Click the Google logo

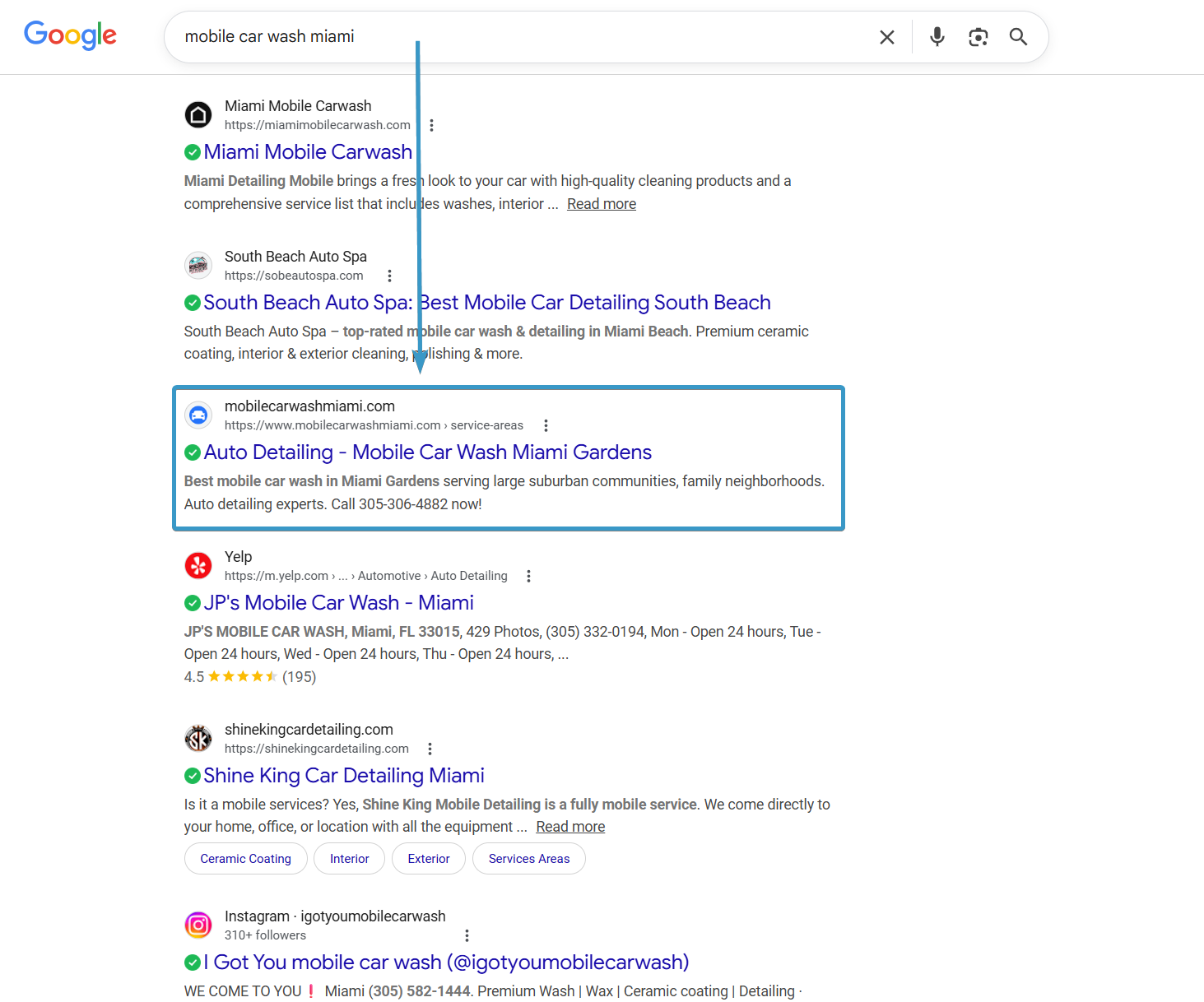pyautogui.click(x=70, y=35)
